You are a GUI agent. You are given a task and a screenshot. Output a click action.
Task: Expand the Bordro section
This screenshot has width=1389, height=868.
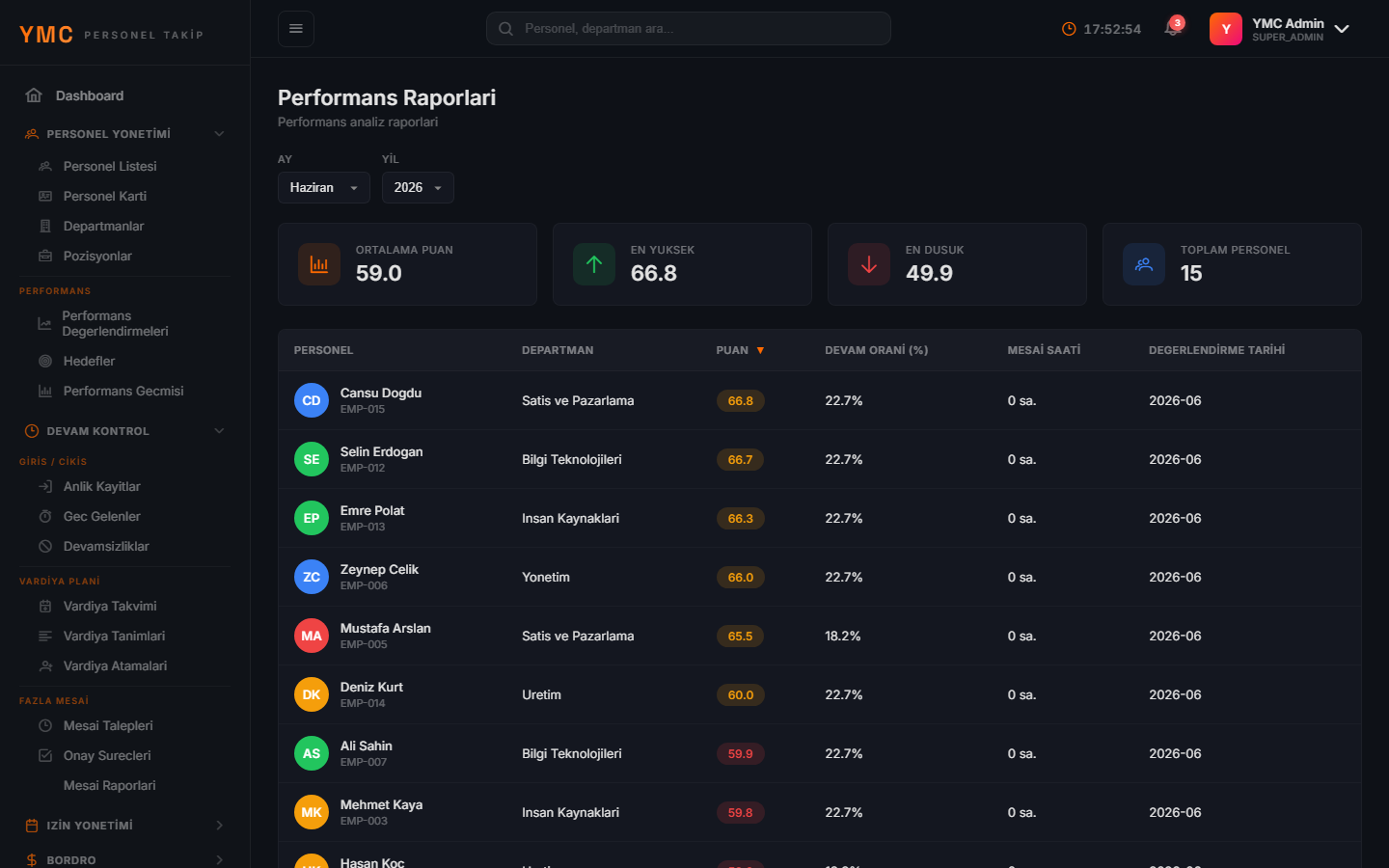125,859
